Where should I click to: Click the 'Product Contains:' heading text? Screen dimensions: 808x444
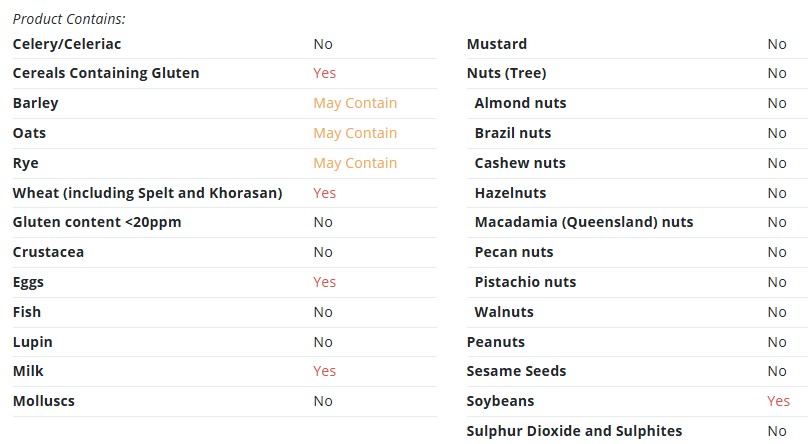click(69, 19)
